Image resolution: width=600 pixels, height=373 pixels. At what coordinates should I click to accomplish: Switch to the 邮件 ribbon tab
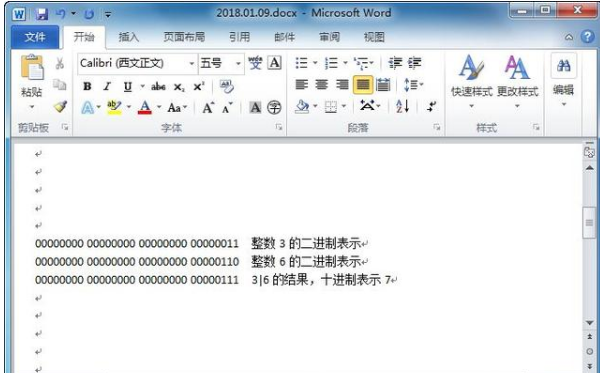tap(285, 37)
